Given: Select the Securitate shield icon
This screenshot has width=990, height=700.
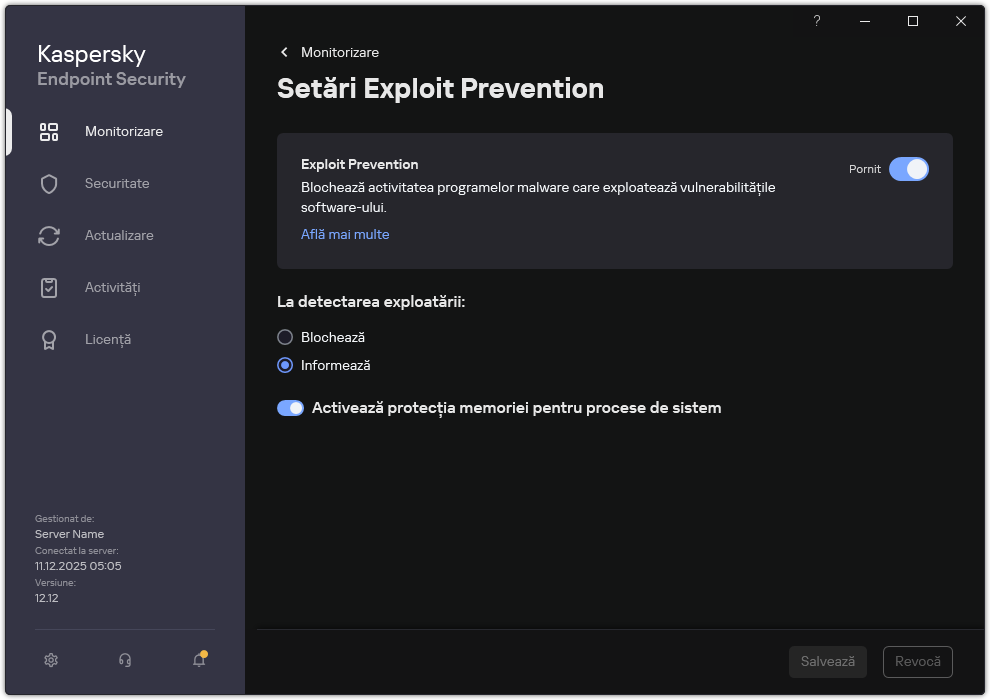Looking at the screenshot, I should (x=49, y=183).
